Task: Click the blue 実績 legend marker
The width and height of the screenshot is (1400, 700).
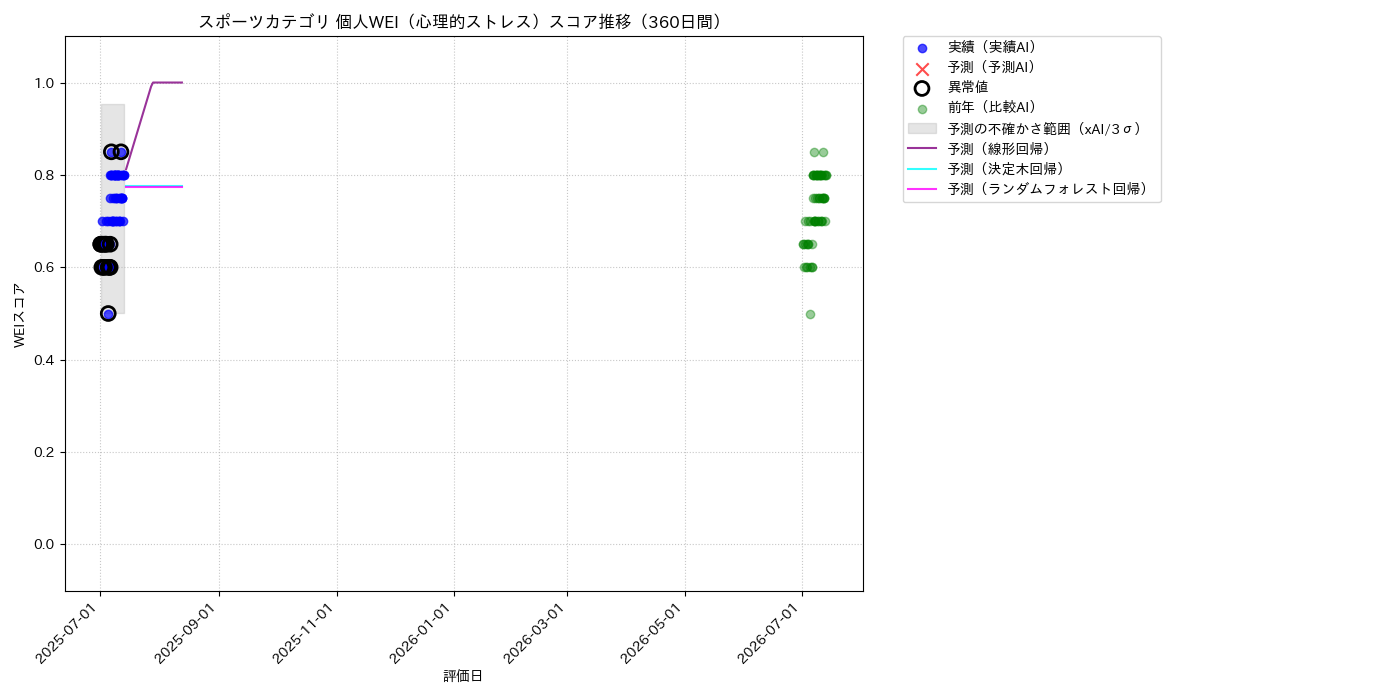Action: (922, 48)
